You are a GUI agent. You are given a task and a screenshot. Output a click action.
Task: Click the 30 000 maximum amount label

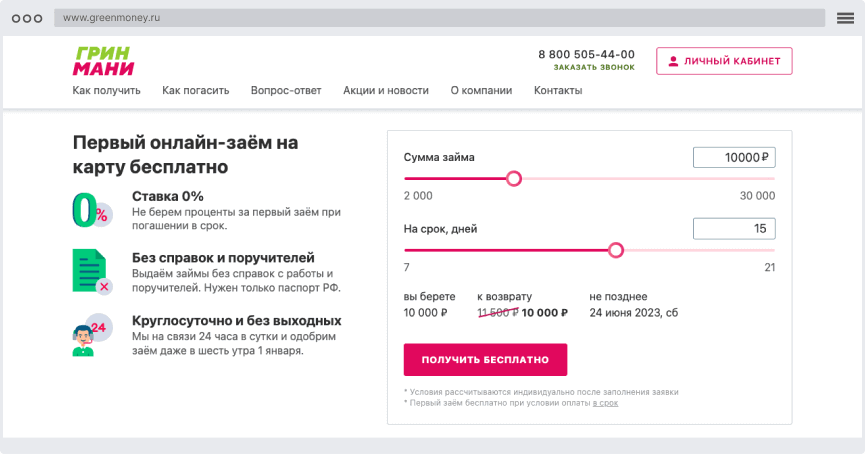point(757,196)
